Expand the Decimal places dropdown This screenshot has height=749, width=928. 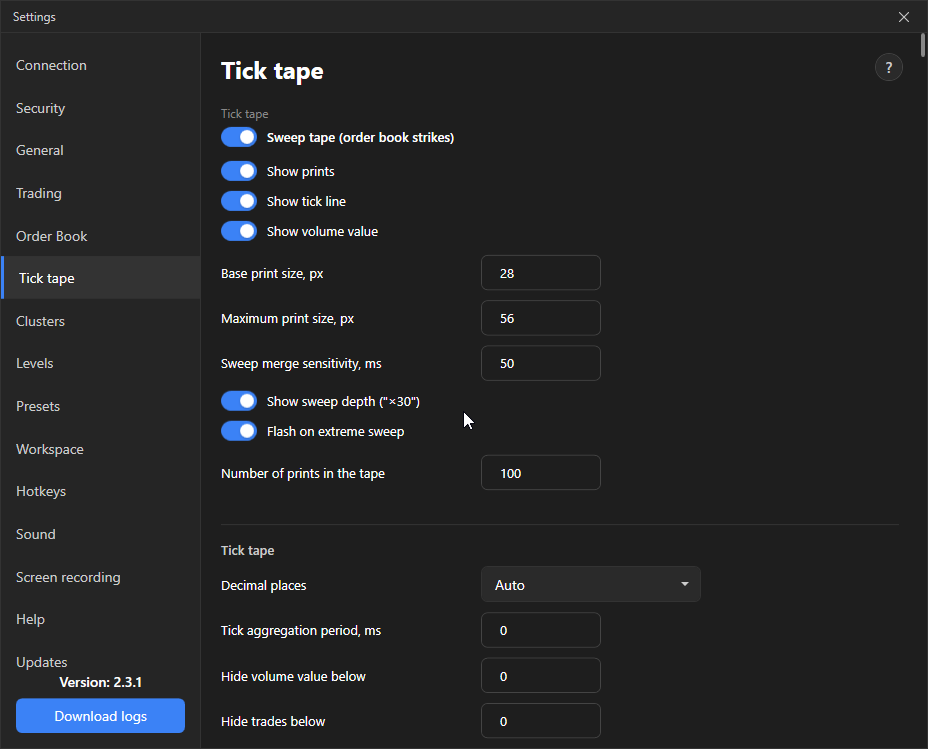point(591,585)
